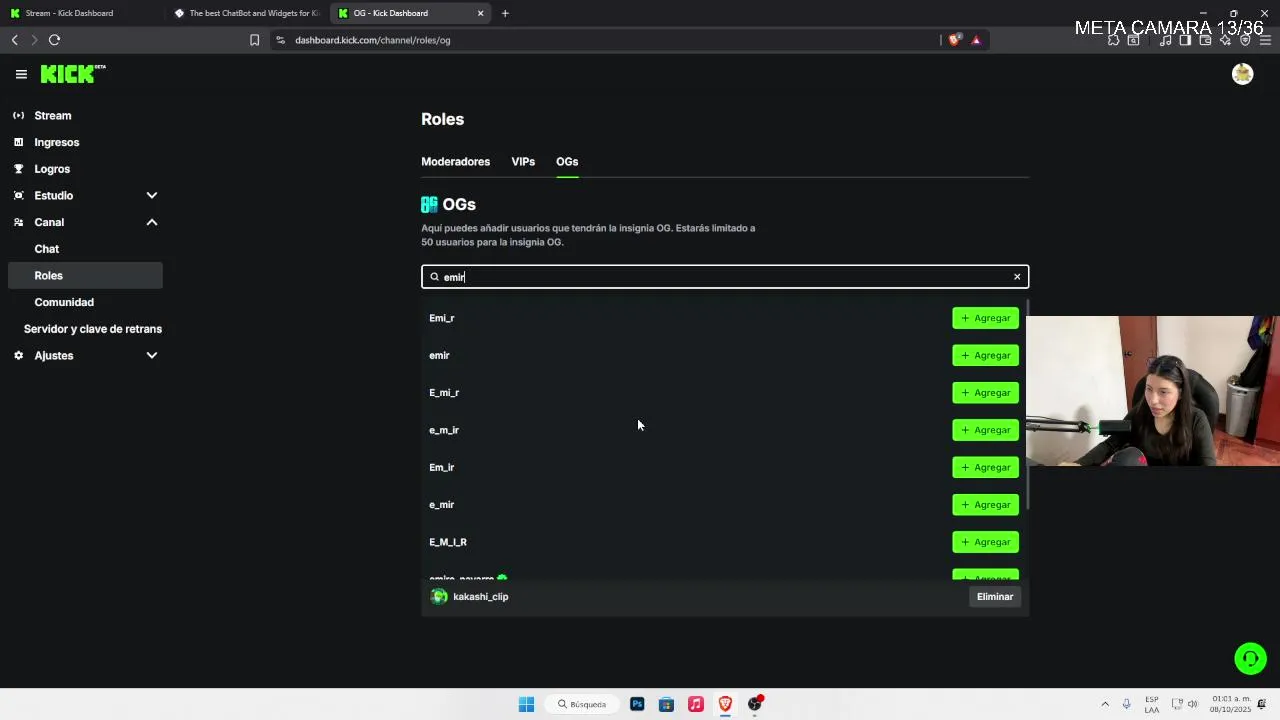Toggle the browser sidebar panel icon

point(1185,40)
